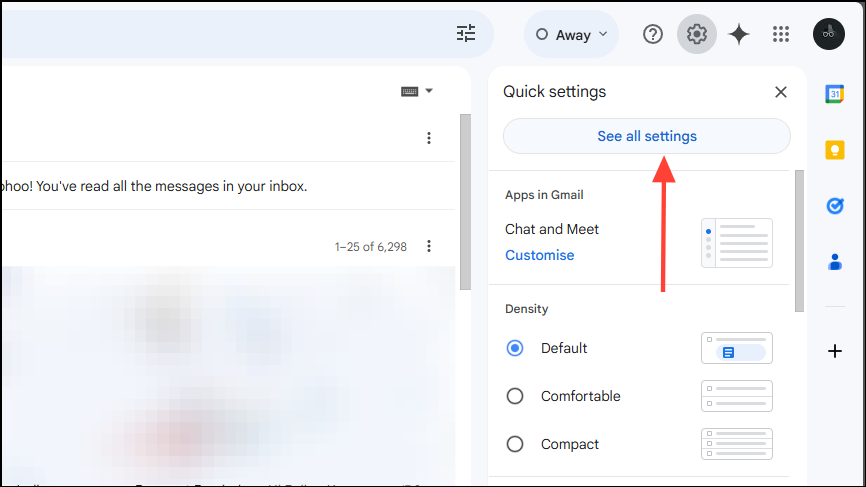Screen dimensions: 866x487
Task: Open the Gemini sparkle icon
Action: [739, 34]
